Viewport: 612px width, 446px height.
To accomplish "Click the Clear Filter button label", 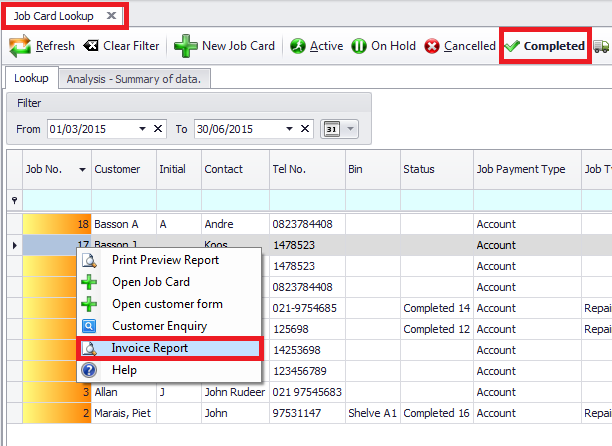I will pyautogui.click(x=131, y=46).
